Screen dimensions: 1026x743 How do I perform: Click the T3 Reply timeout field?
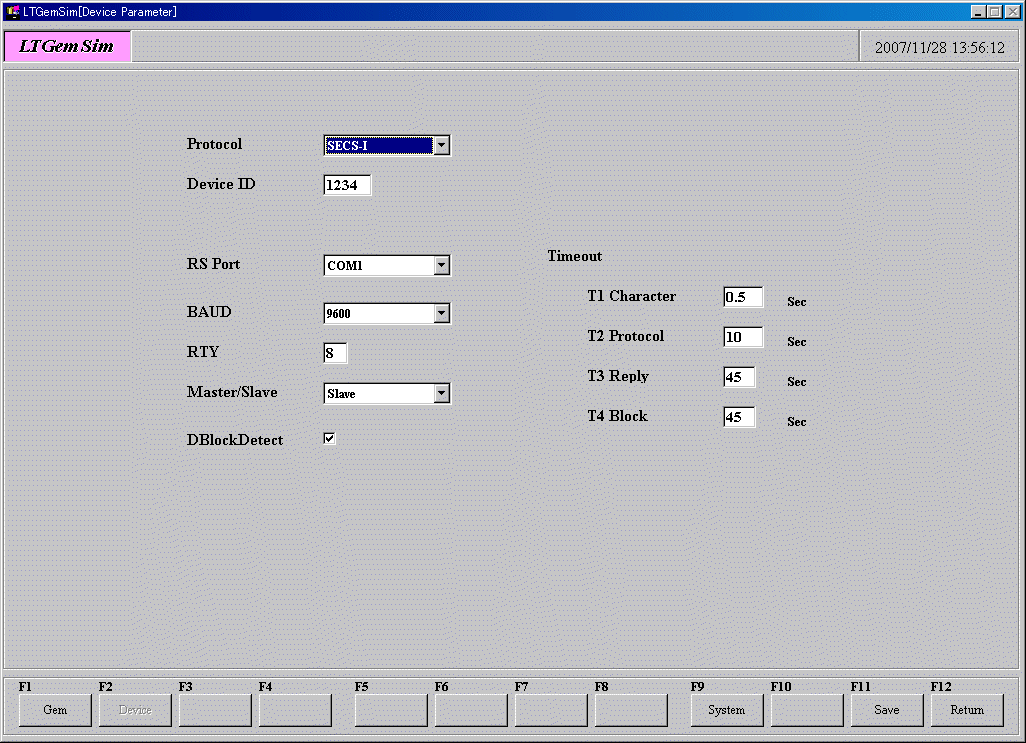(x=739, y=377)
